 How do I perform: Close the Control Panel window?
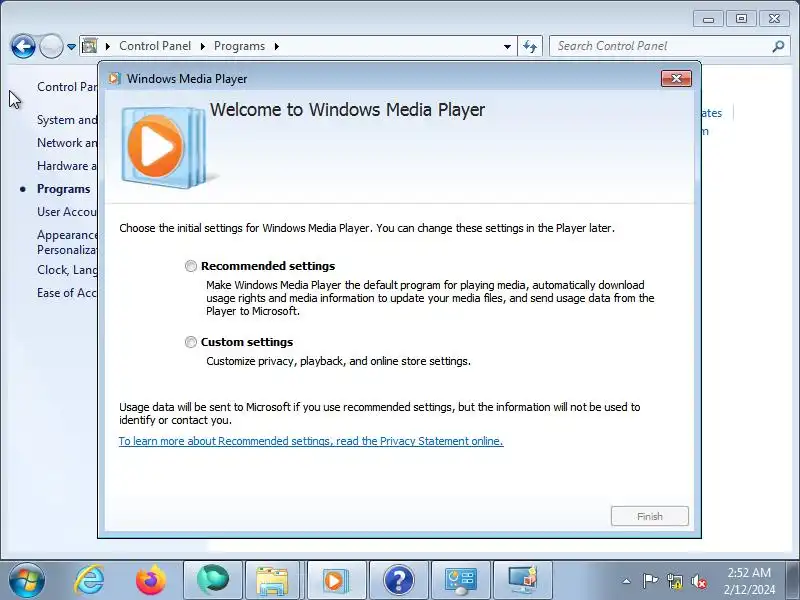(774, 19)
